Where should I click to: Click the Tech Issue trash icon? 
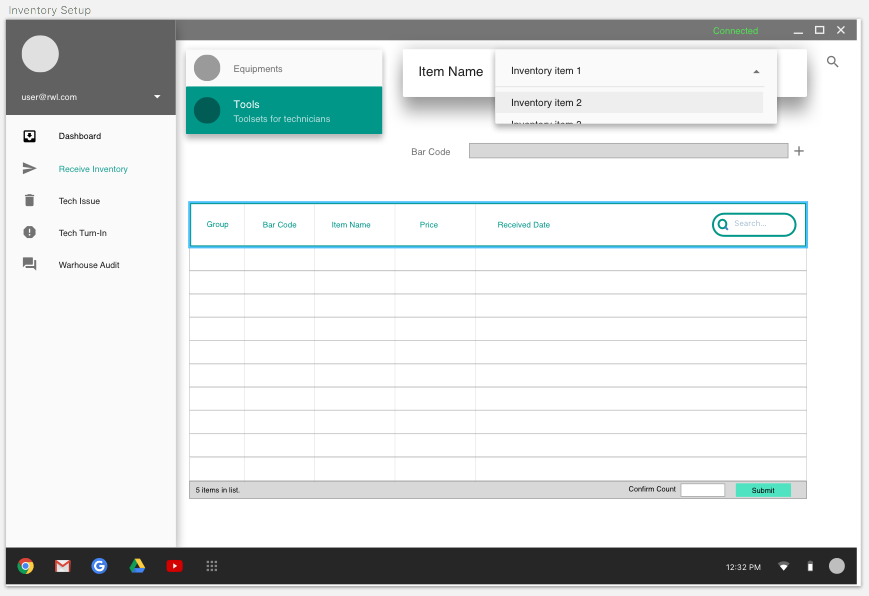pos(30,201)
